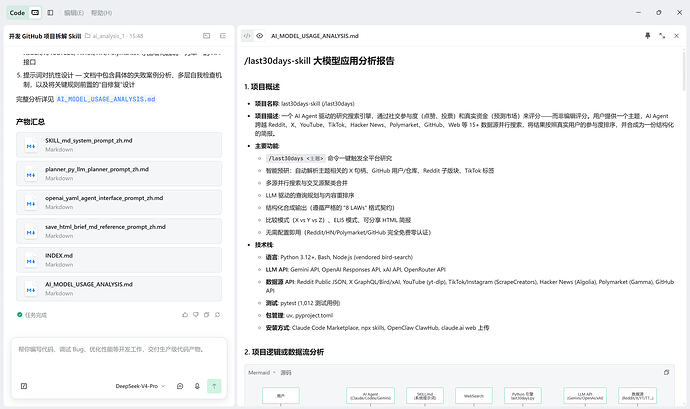Like the response with thumbs up
Screen dimensions: 690x409
tap(185, 315)
